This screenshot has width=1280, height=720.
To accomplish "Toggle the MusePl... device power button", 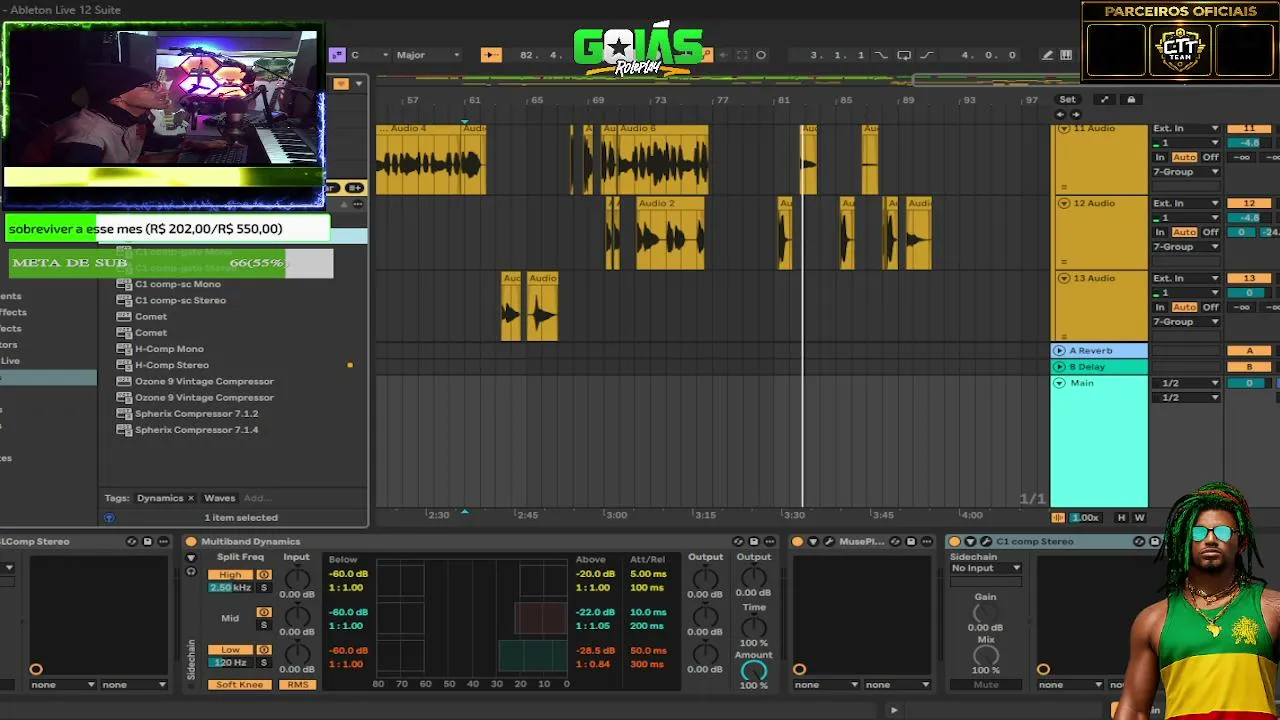I will pos(797,542).
